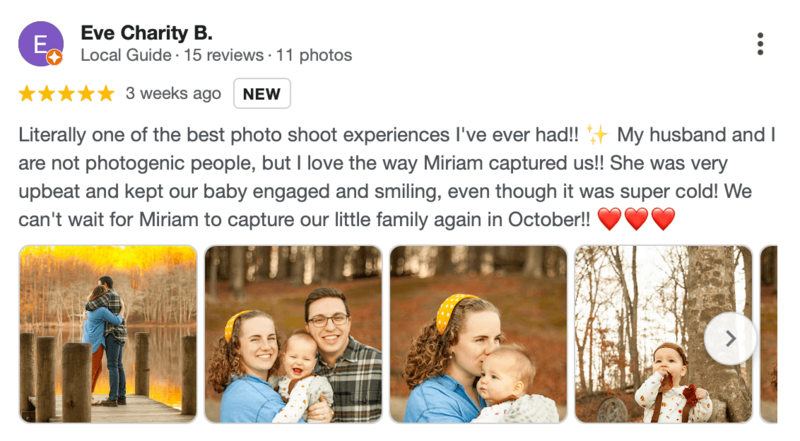Image resolution: width=800 pixels, height=441 pixels.
Task: Show next photos with the right arrow
Action: [x=730, y=339]
